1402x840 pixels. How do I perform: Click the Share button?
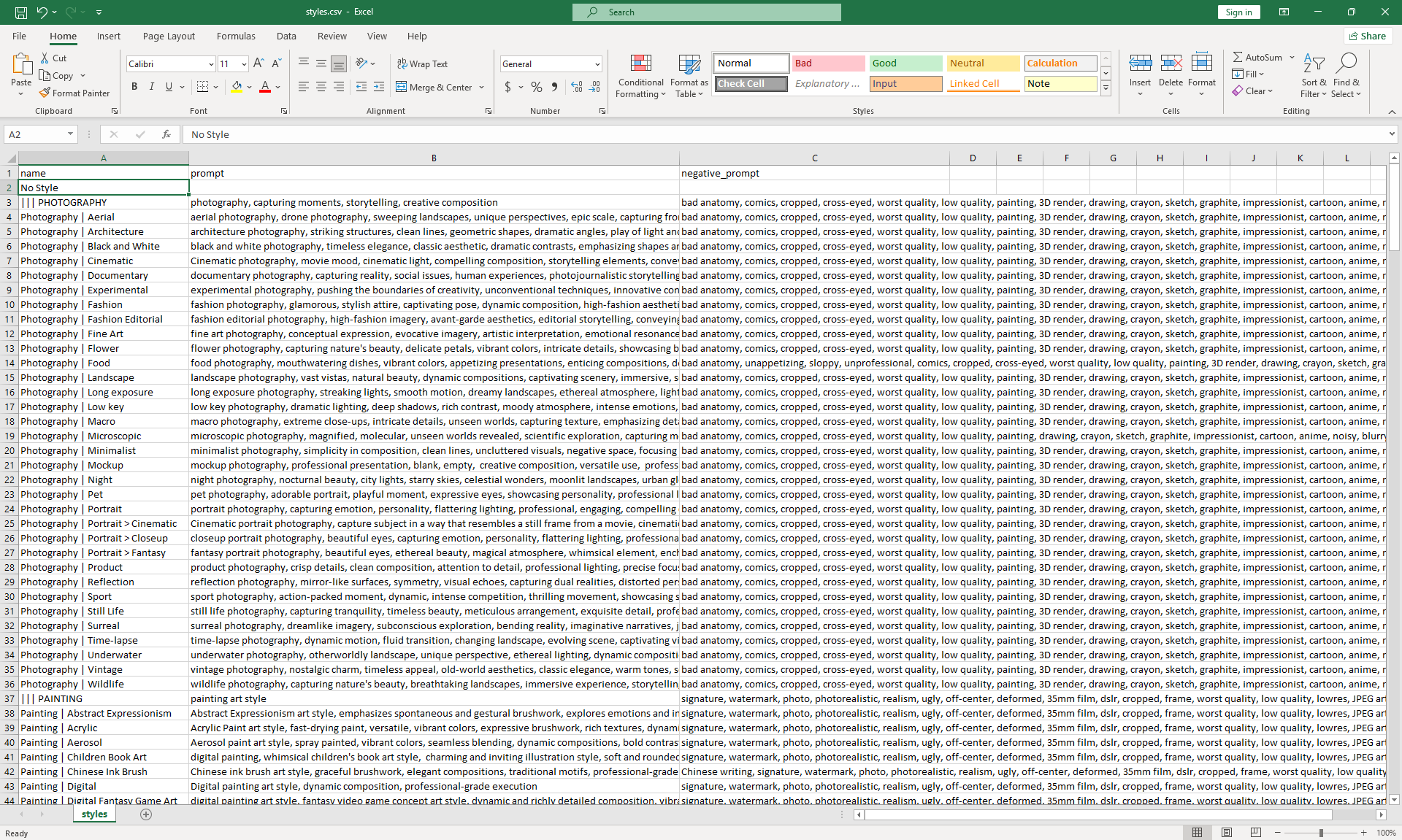[1368, 36]
